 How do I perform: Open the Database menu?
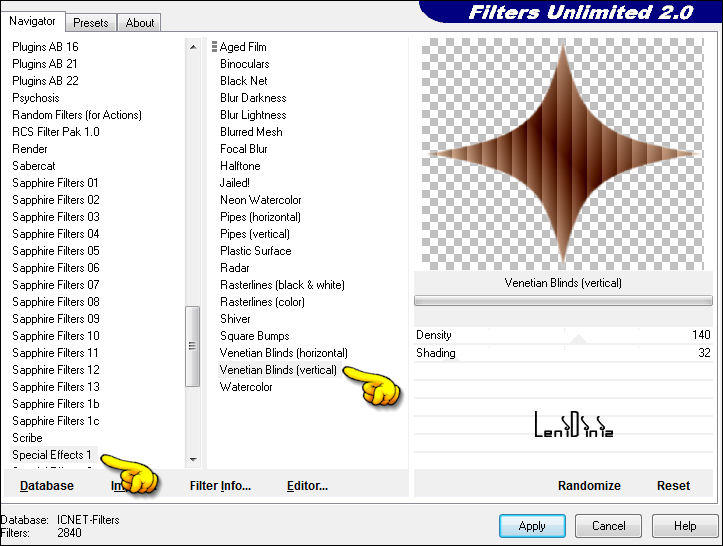pos(47,486)
